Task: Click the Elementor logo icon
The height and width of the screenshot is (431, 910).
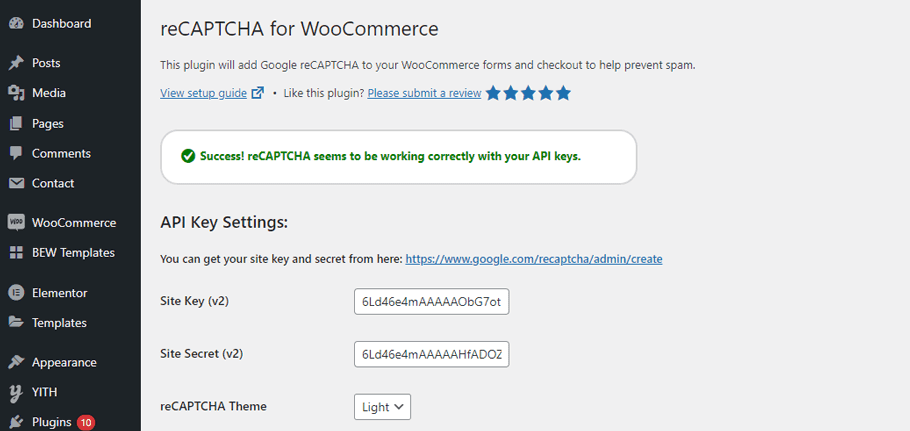Action: click(x=16, y=293)
